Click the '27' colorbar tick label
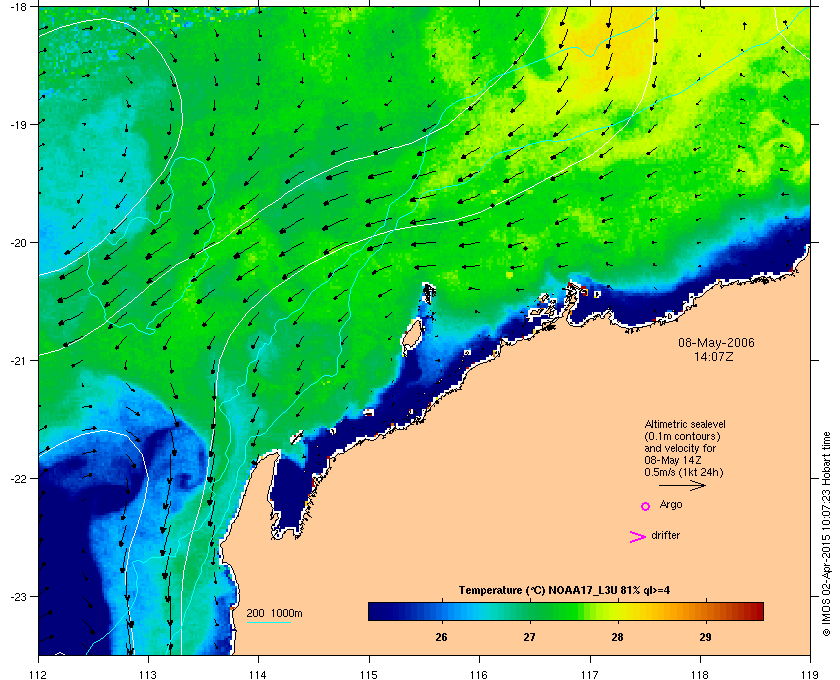840x680 pixels. click(x=529, y=637)
